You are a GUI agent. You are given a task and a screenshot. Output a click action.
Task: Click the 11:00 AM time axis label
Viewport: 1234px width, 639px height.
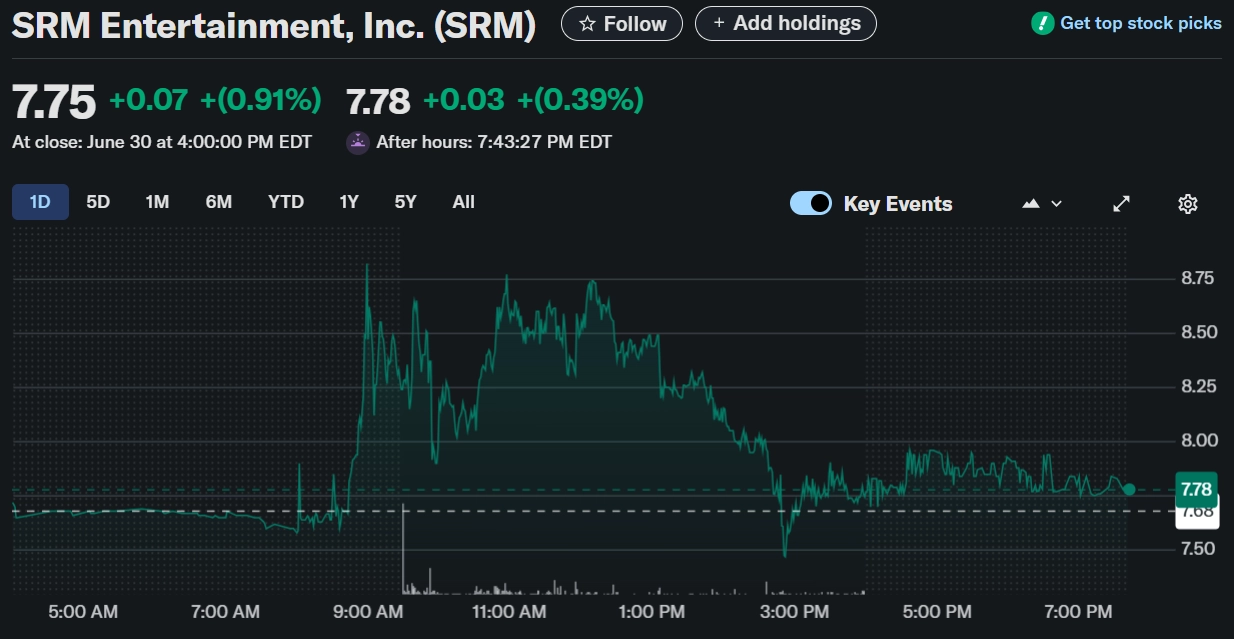(508, 611)
